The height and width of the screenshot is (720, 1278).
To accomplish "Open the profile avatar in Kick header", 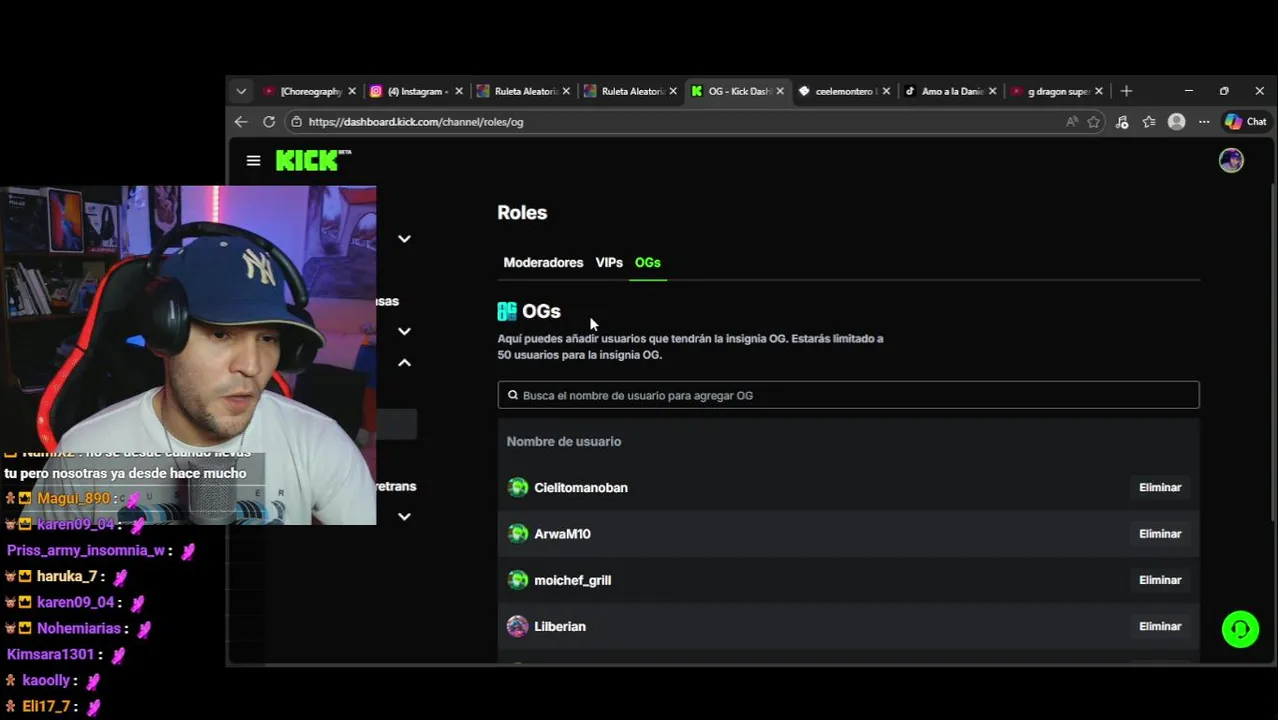I will [x=1231, y=160].
